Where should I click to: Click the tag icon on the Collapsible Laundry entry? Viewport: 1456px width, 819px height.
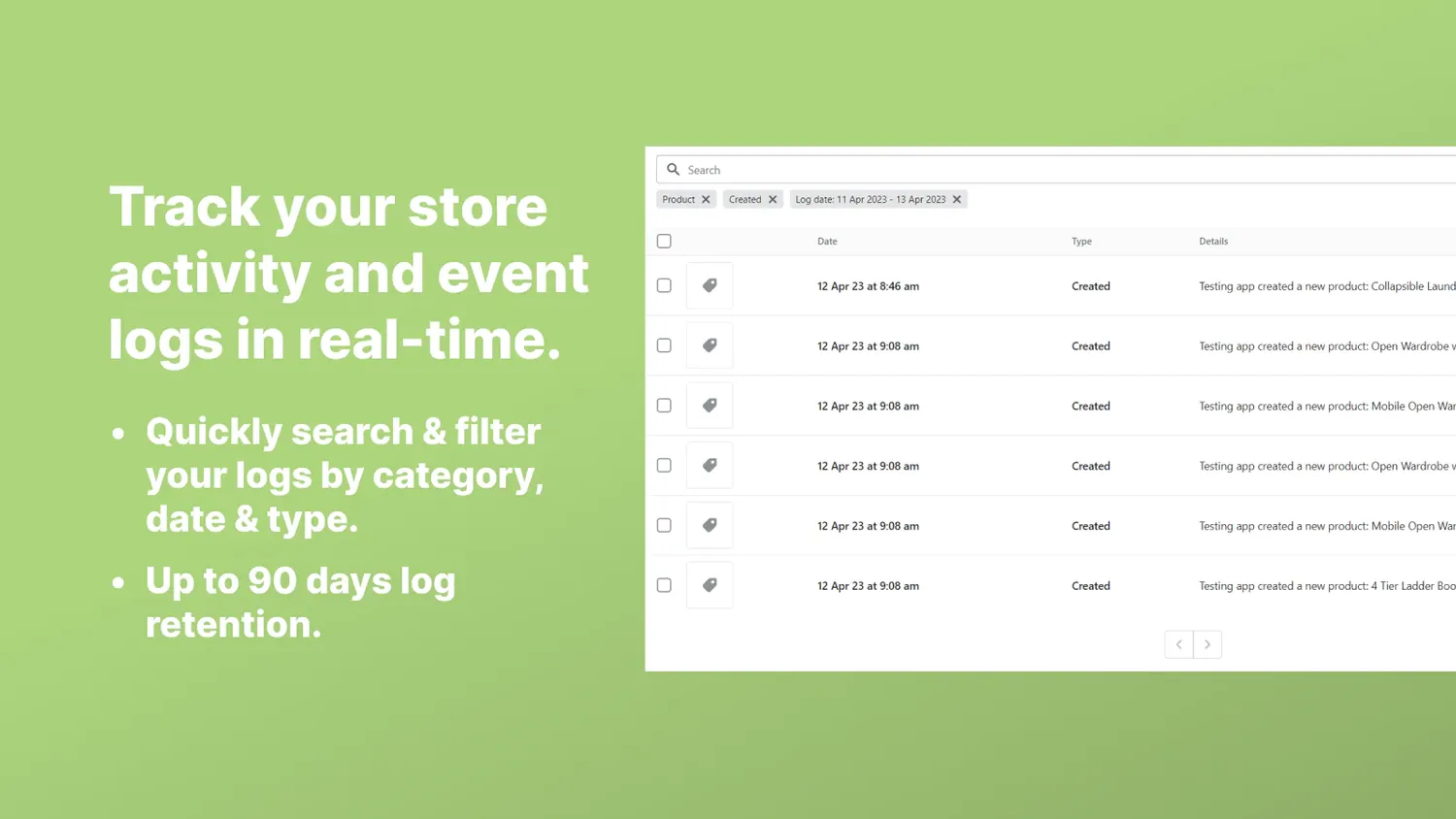710,284
